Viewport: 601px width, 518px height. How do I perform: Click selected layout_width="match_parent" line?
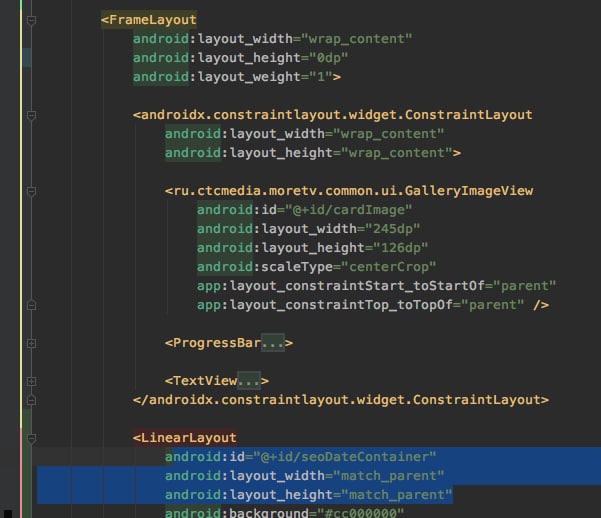pos(304,476)
